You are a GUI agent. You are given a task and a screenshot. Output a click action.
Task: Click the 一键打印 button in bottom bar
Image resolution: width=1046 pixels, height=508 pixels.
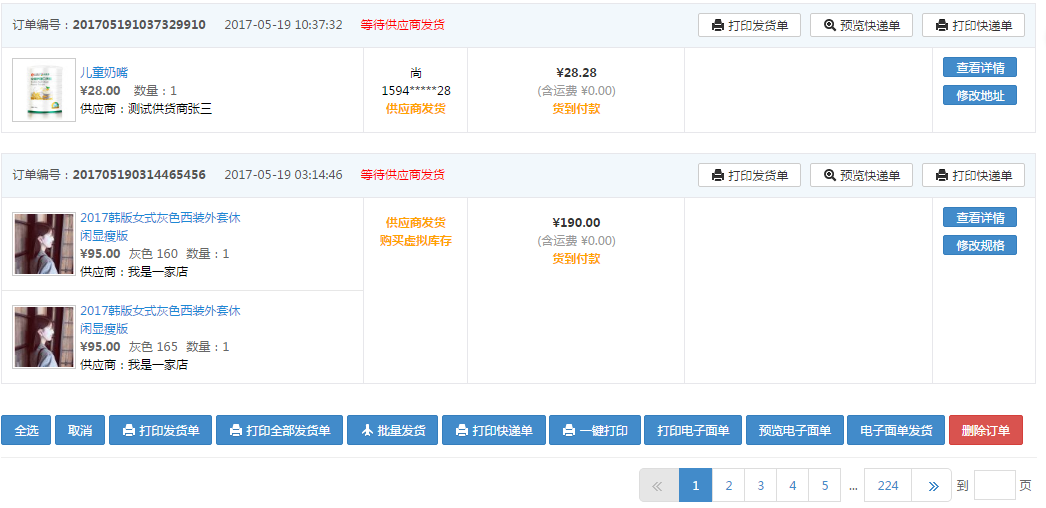coord(594,430)
